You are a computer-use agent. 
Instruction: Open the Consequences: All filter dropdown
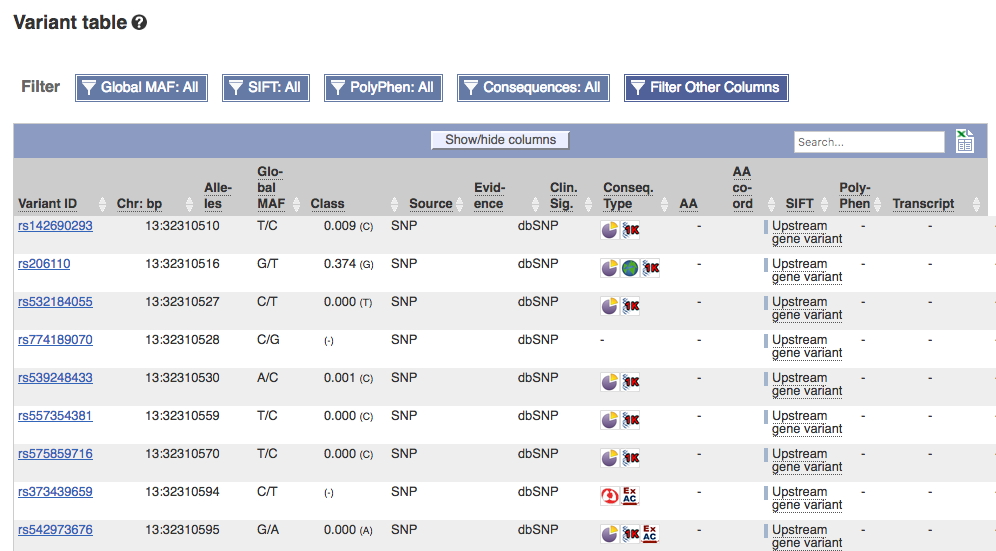(x=533, y=88)
